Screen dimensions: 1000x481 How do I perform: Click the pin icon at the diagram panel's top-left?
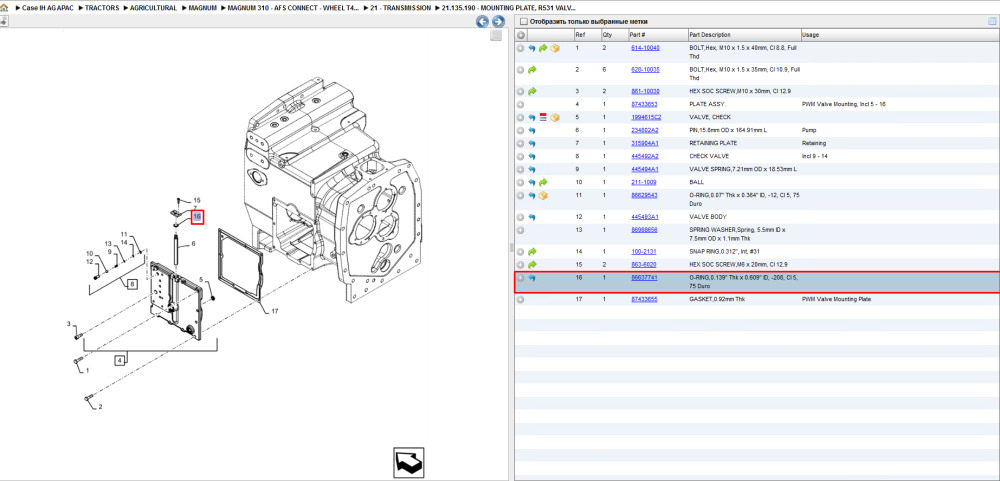[4, 21]
